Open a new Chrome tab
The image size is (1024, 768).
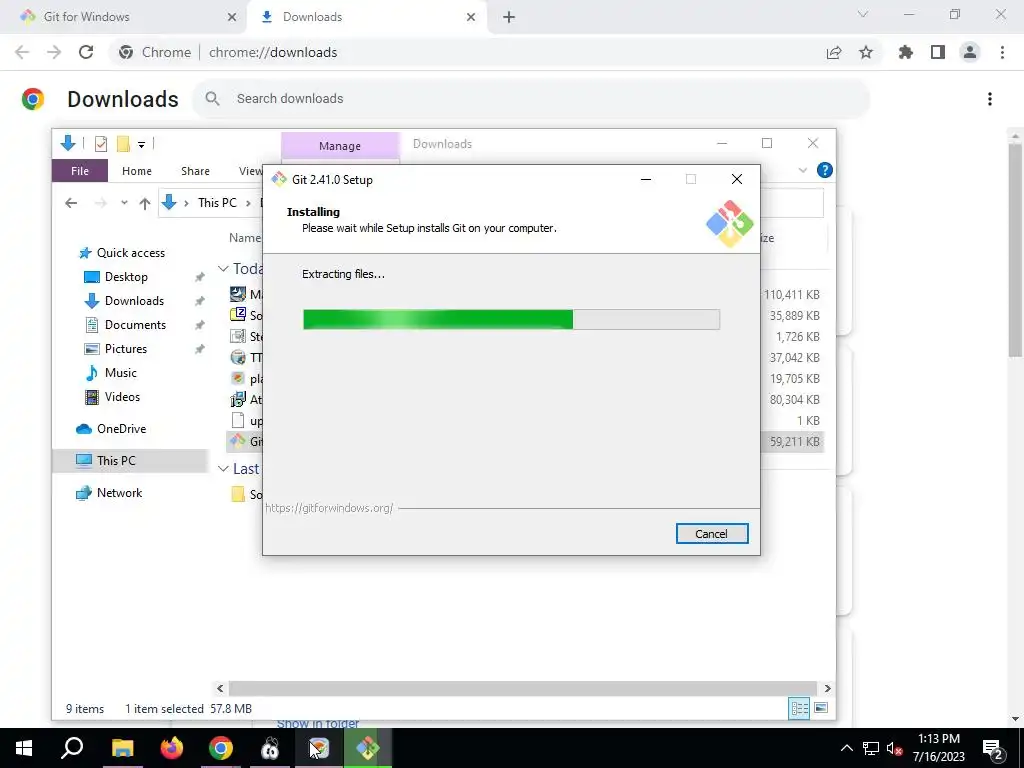(509, 17)
